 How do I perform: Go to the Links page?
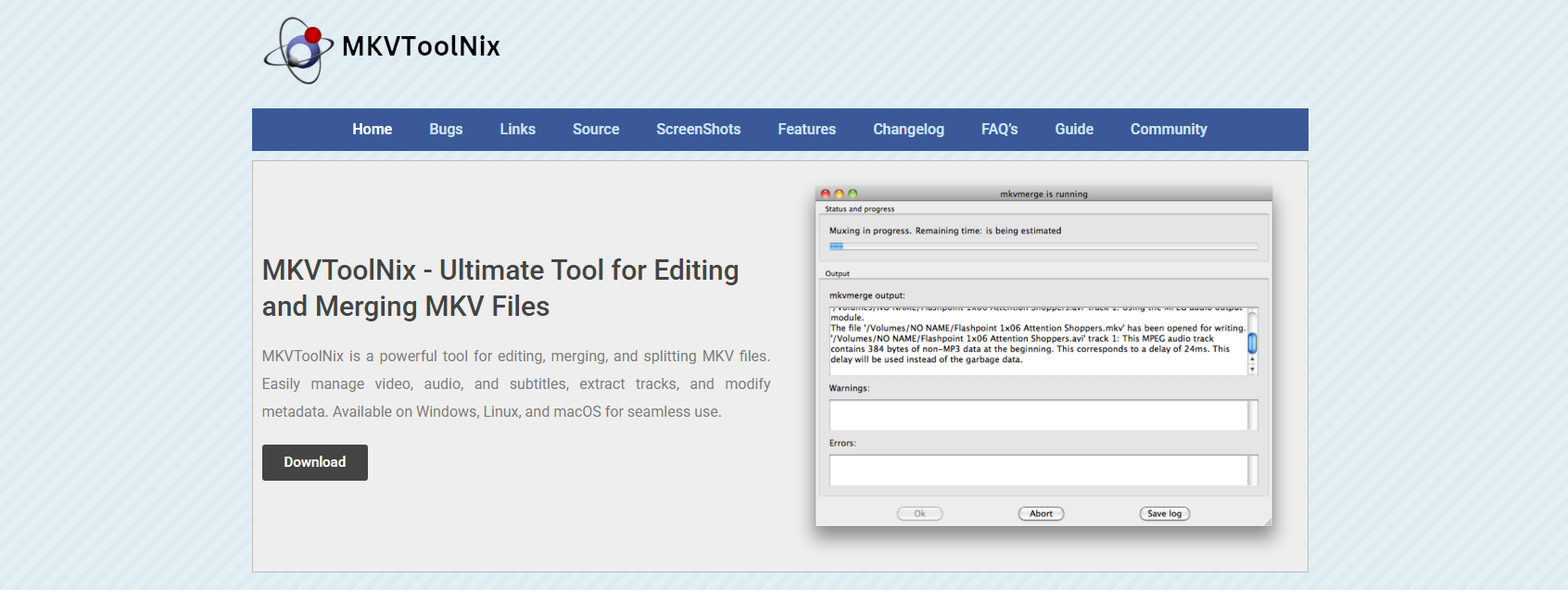tap(517, 130)
